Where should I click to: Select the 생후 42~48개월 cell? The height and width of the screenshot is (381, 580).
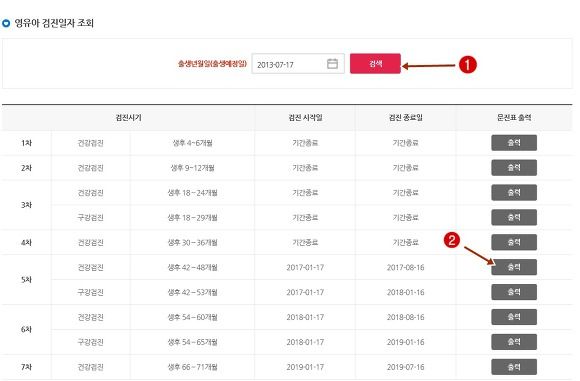[192, 267]
